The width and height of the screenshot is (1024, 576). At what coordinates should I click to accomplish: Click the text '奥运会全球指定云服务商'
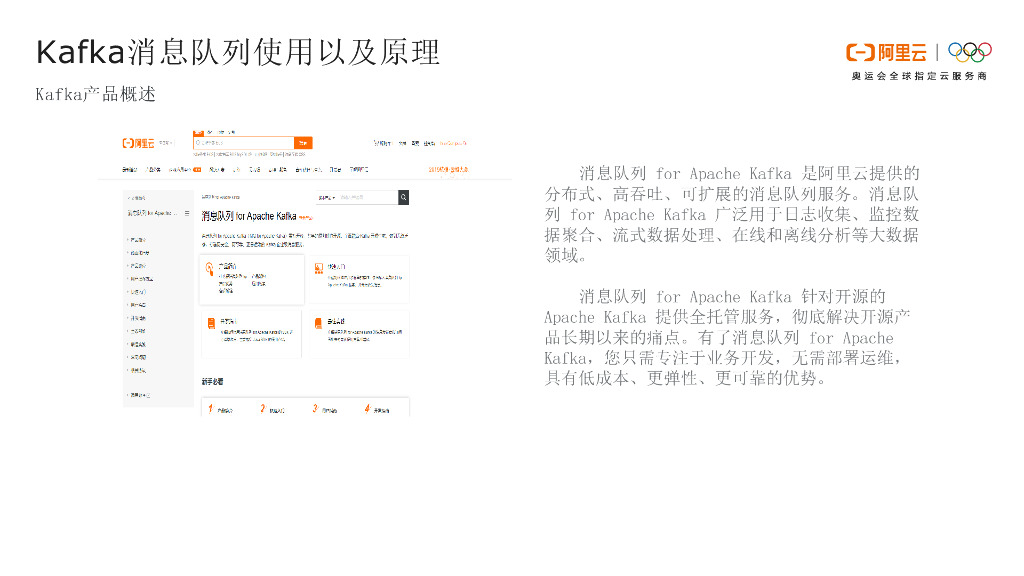coord(919,76)
